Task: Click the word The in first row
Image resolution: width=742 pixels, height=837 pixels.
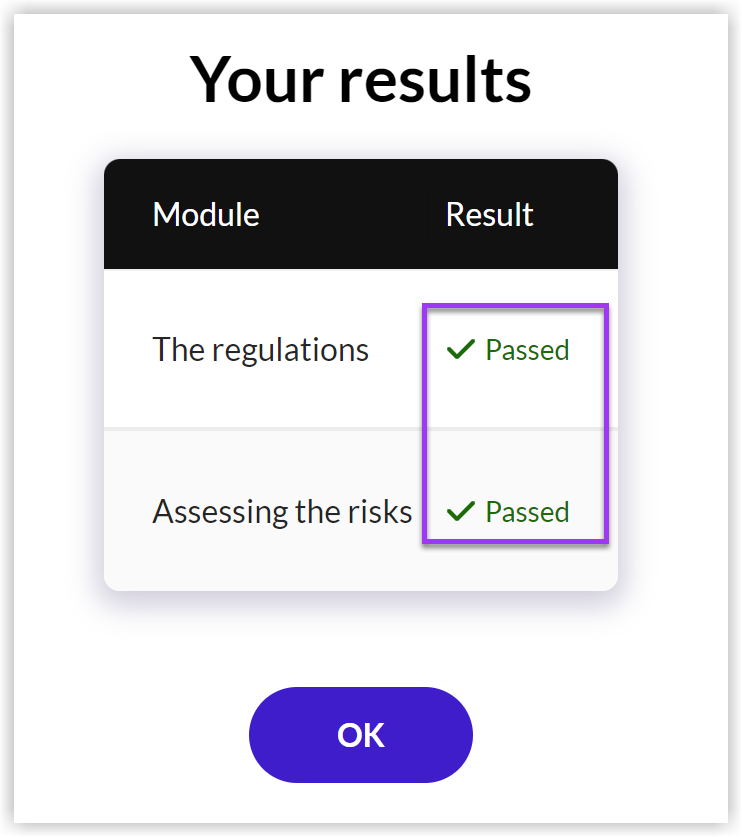Action: pyautogui.click(x=173, y=350)
